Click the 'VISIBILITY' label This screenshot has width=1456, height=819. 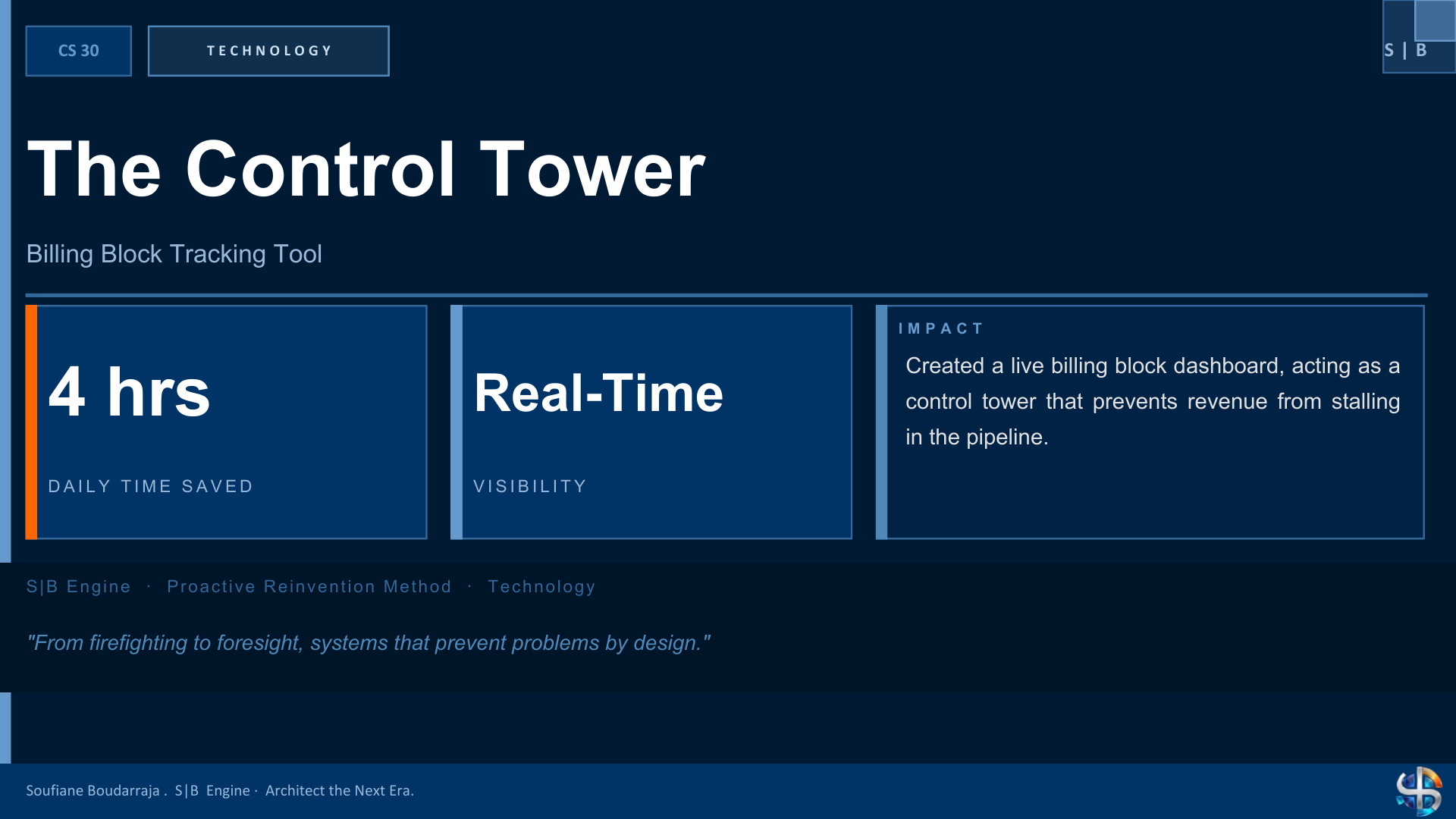530,486
